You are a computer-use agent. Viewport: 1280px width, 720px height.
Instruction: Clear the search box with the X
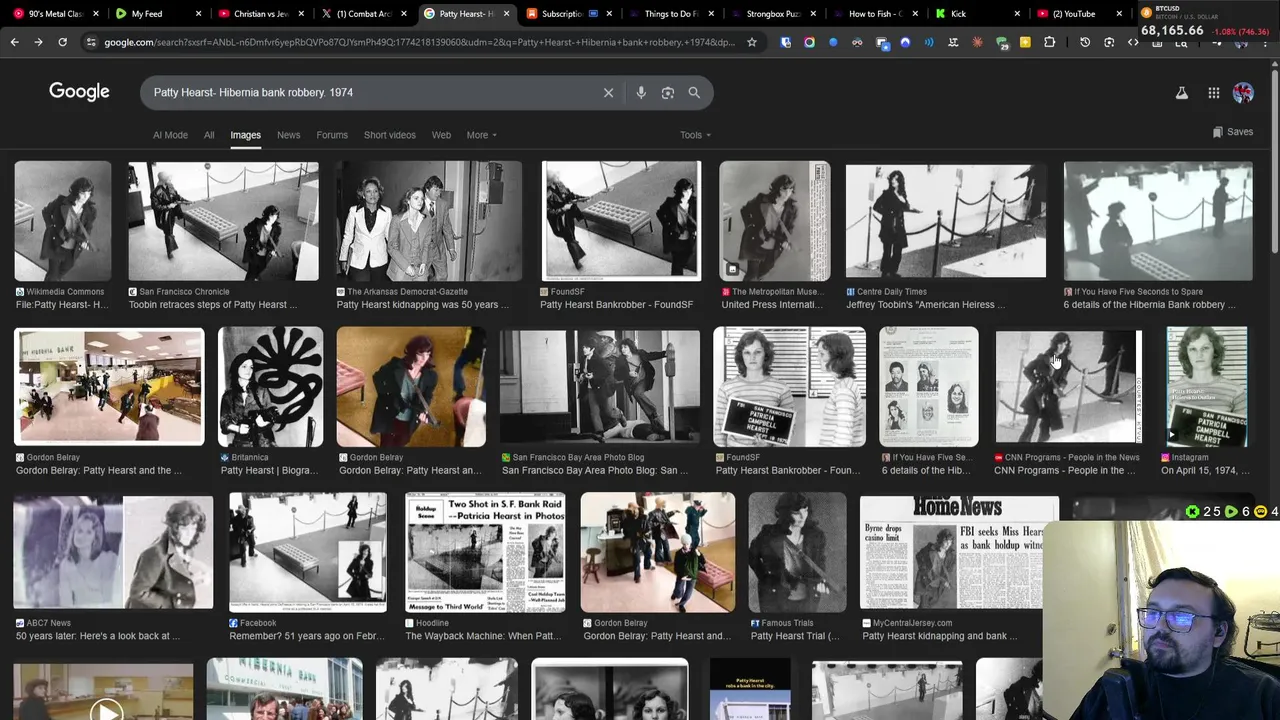[608, 92]
